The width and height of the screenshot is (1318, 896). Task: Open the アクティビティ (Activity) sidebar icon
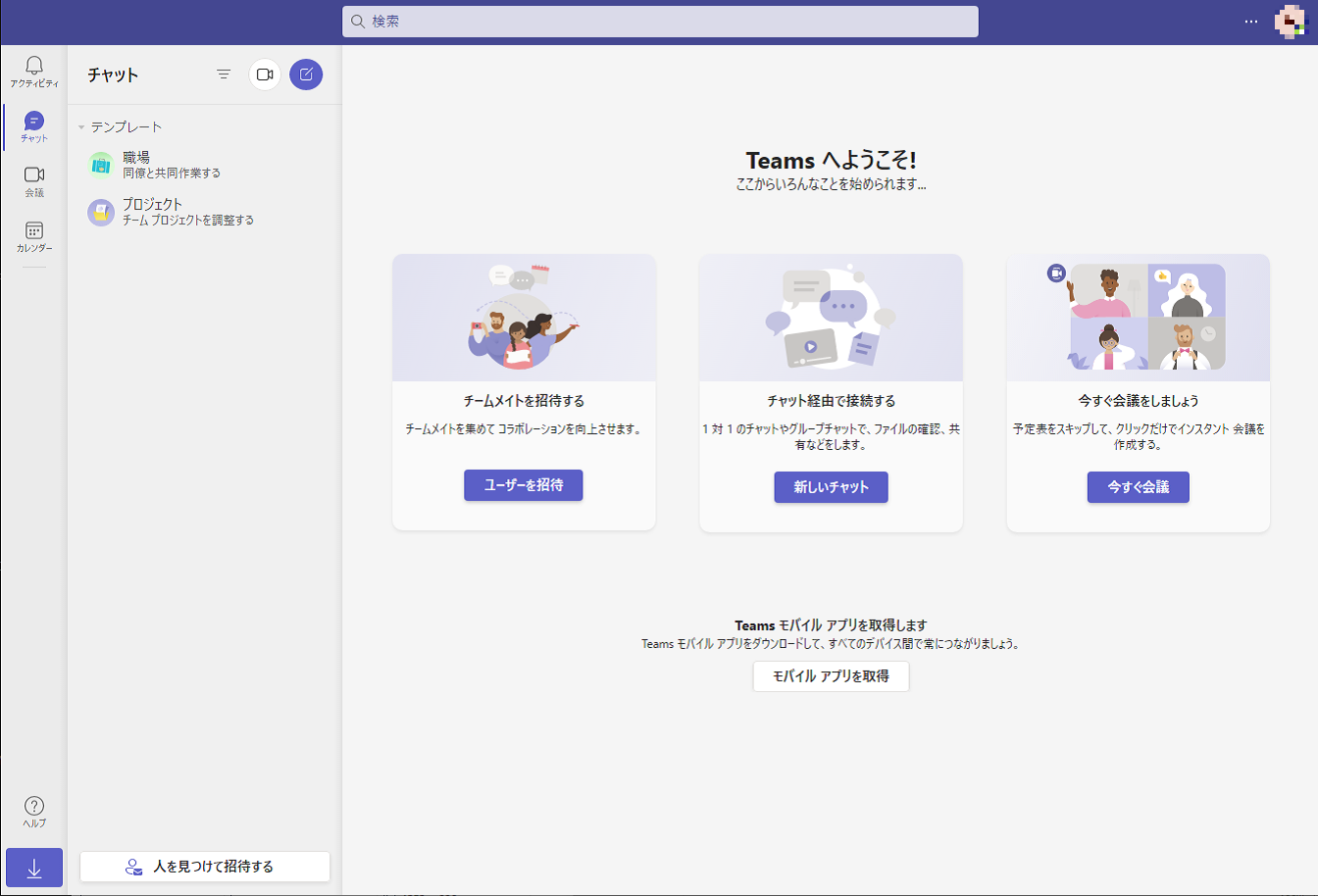point(33,74)
